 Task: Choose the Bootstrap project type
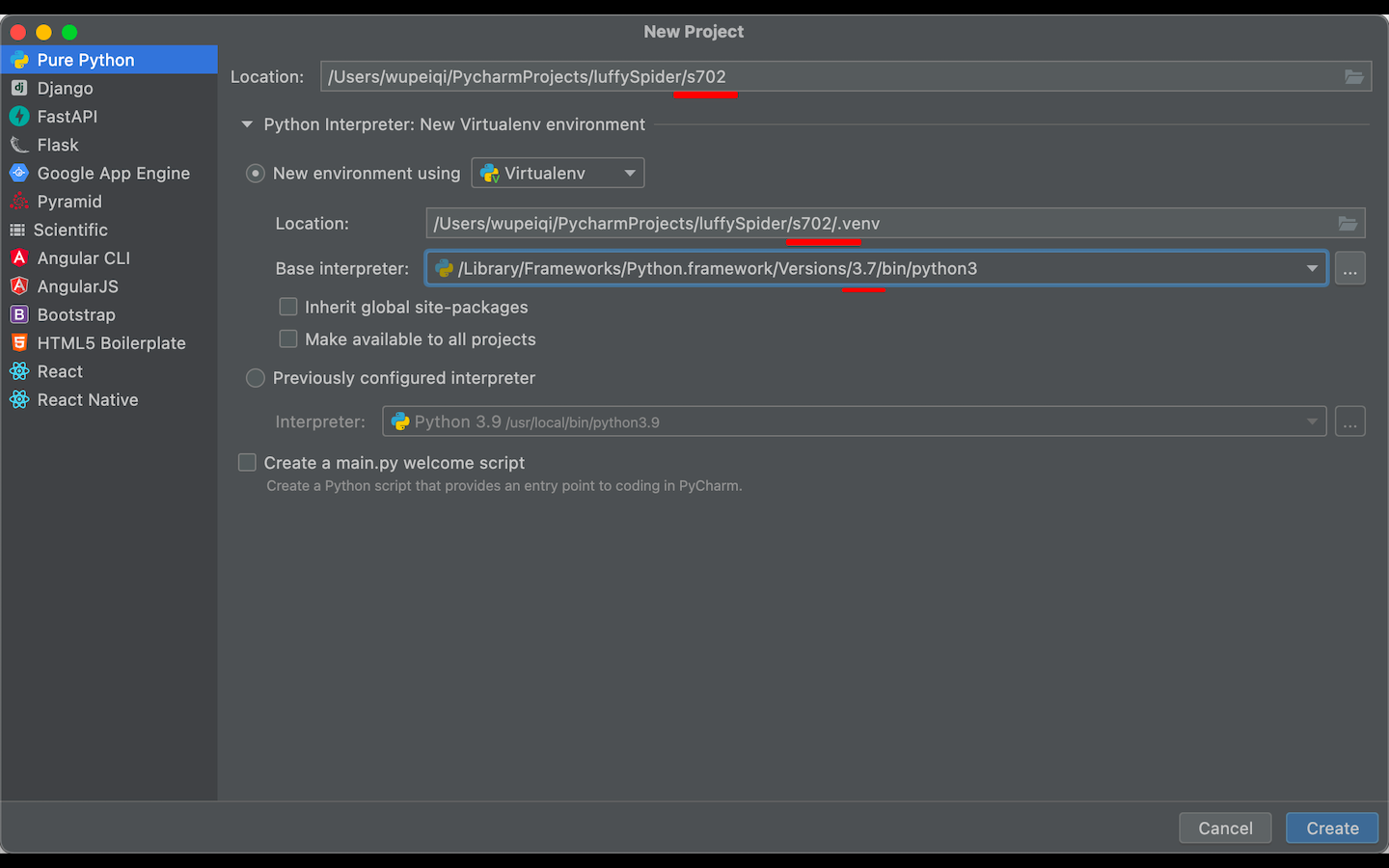coord(109,314)
